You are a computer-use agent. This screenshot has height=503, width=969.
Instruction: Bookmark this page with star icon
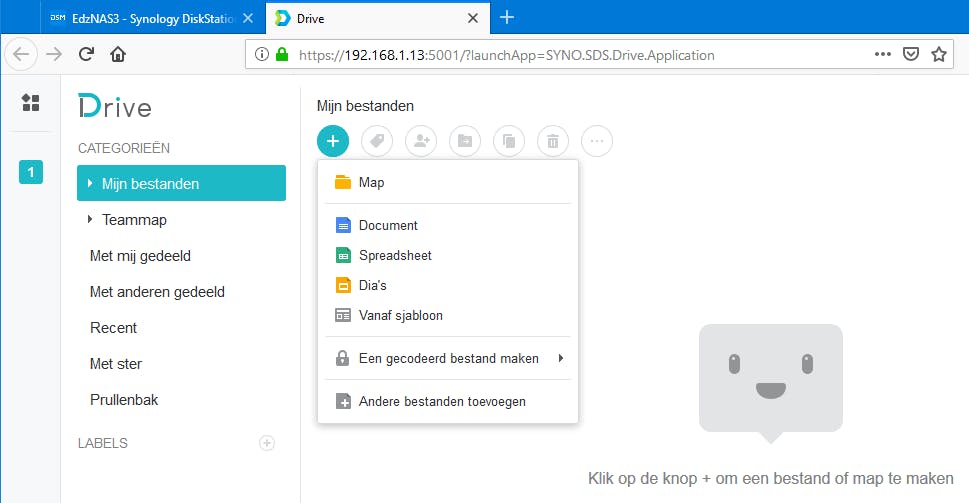(939, 54)
